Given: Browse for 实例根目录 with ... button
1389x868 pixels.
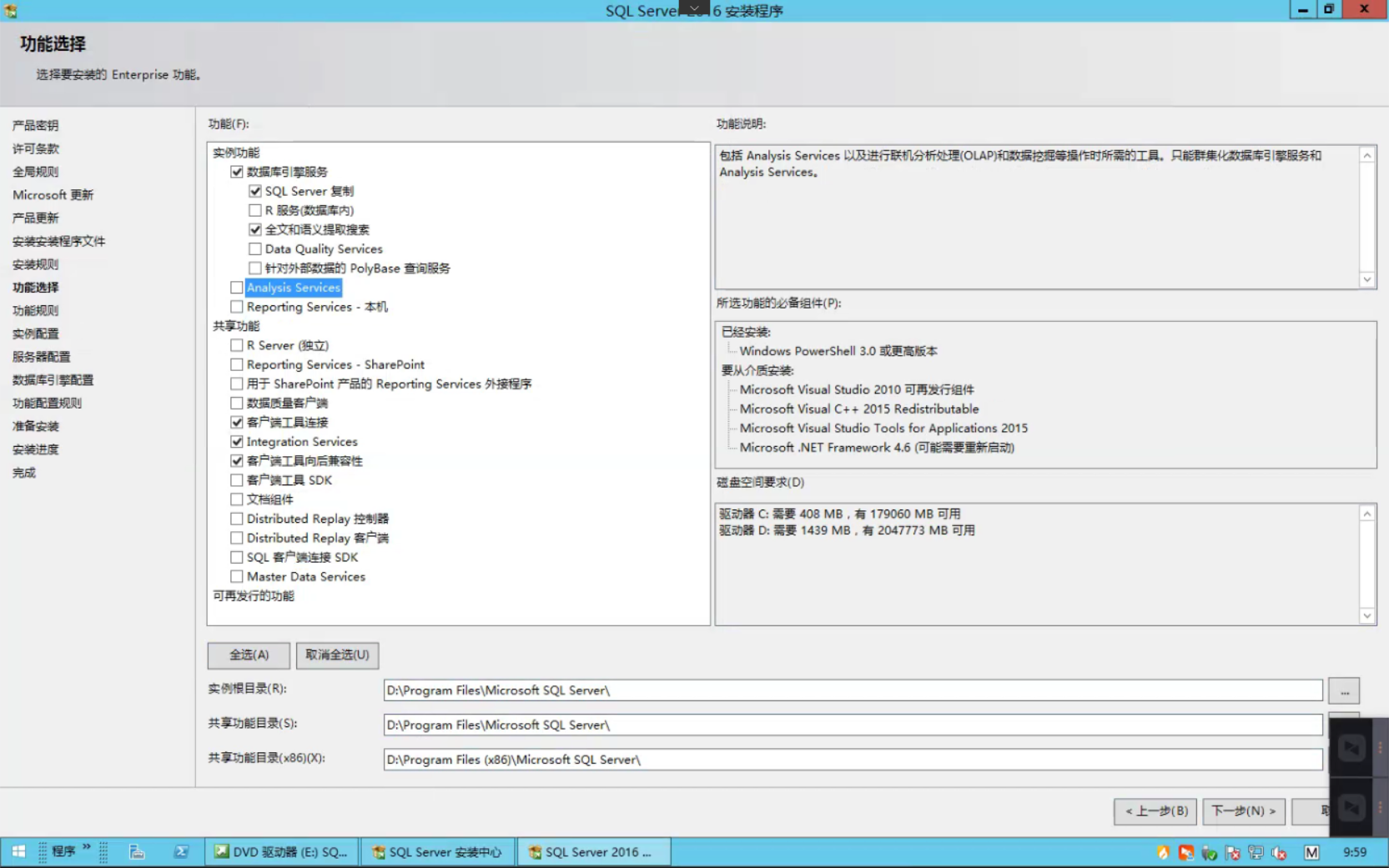Looking at the screenshot, I should pyautogui.click(x=1344, y=690).
